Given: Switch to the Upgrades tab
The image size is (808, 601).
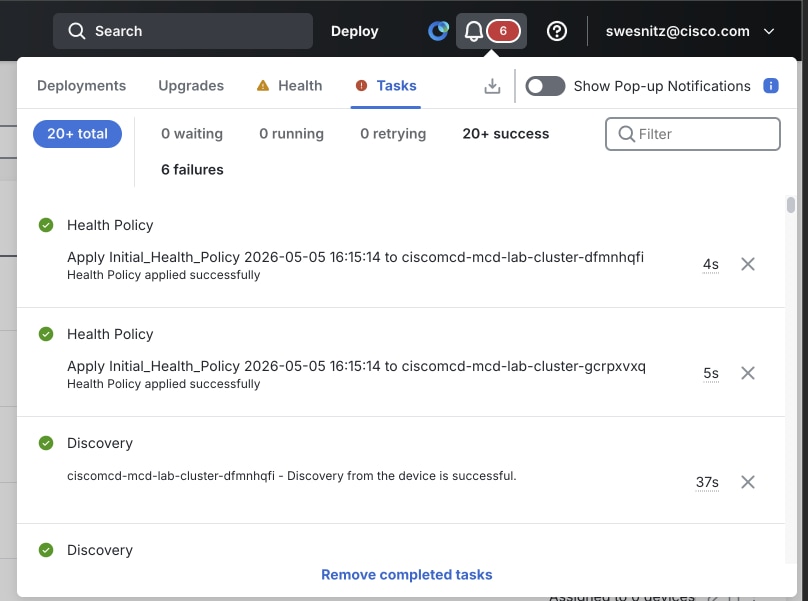Looking at the screenshot, I should tap(191, 86).
